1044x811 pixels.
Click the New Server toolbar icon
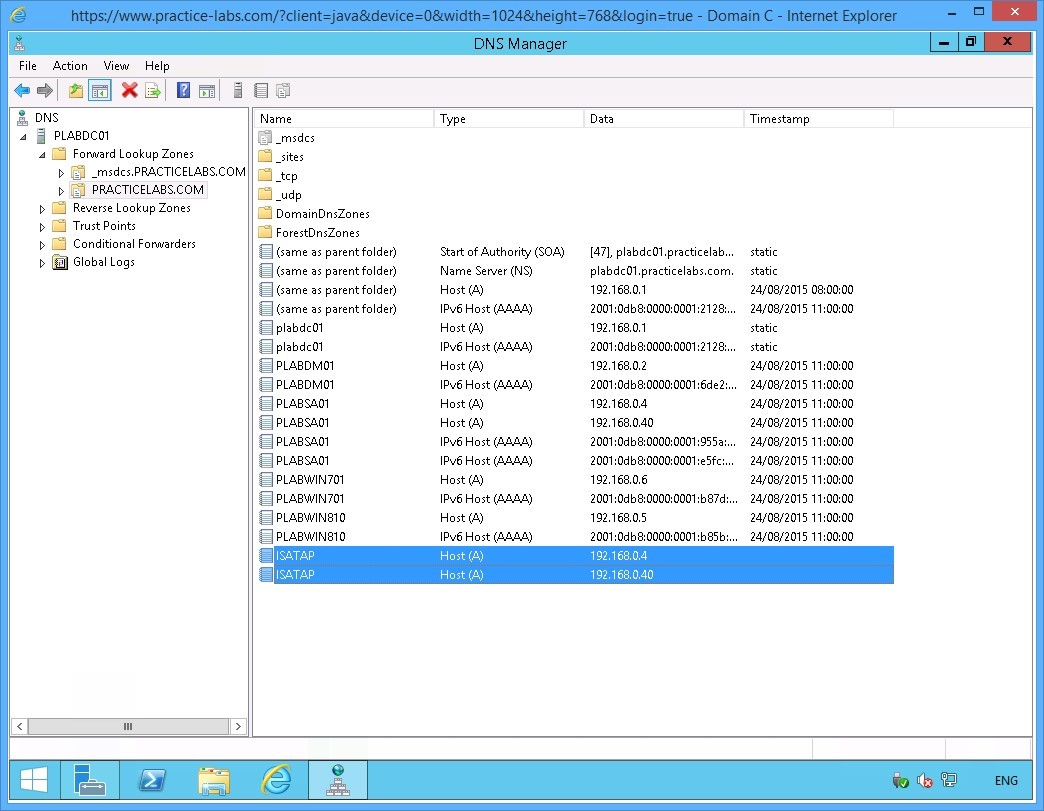[x=238, y=91]
